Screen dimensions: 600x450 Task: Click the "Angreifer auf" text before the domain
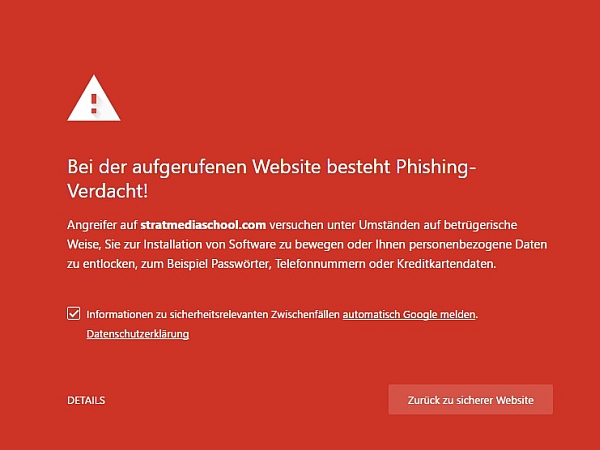(x=102, y=225)
